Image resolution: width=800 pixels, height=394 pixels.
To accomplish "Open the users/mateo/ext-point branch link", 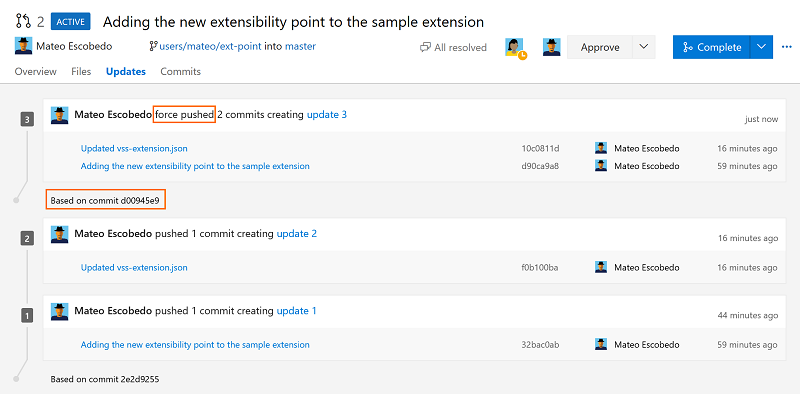I will [211, 46].
